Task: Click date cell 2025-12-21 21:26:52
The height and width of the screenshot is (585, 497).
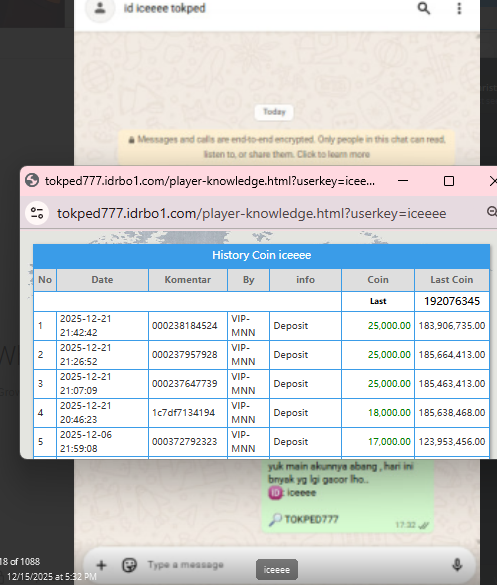Action: click(x=102, y=355)
